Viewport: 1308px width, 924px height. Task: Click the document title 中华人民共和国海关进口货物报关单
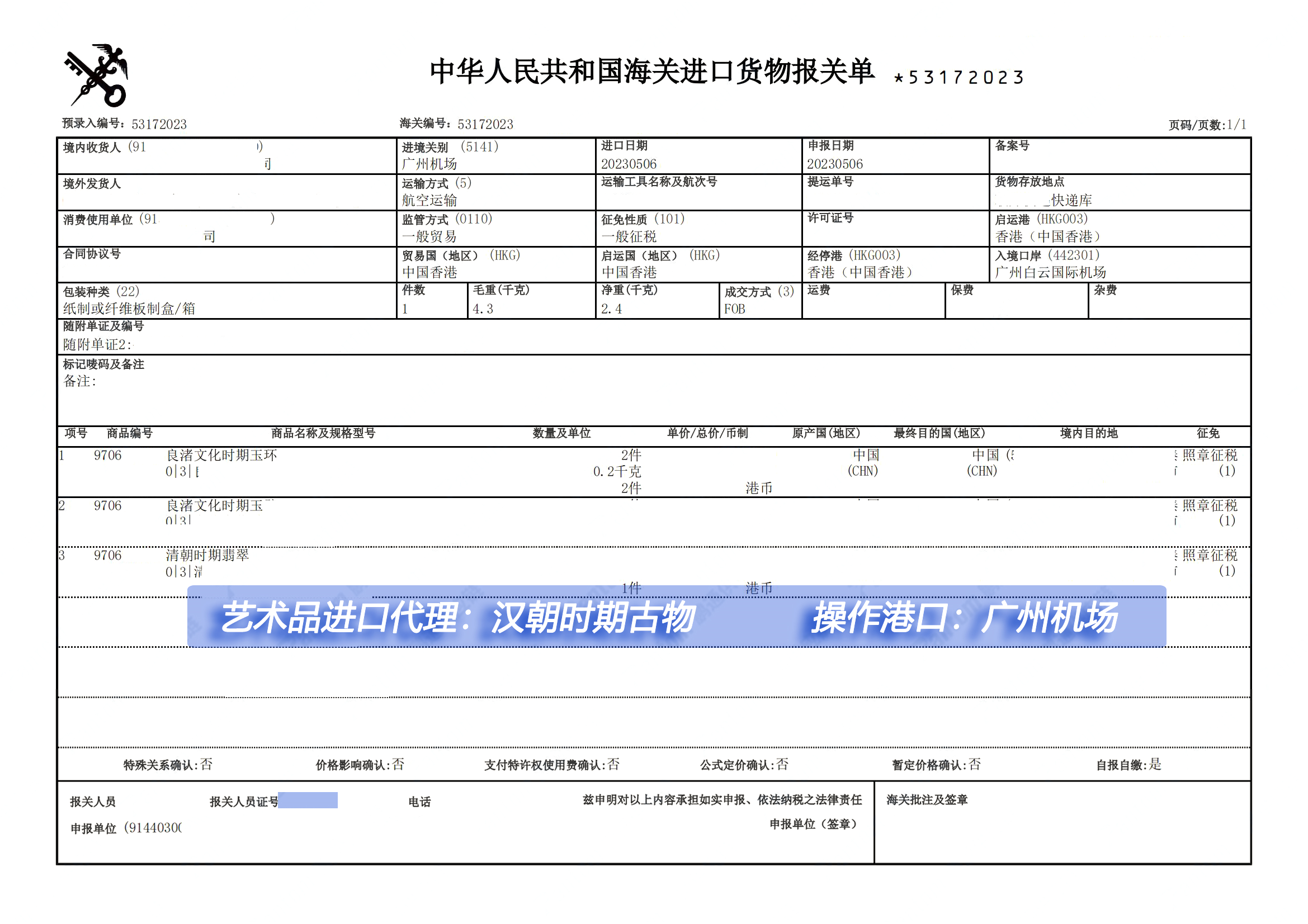[x=651, y=72]
